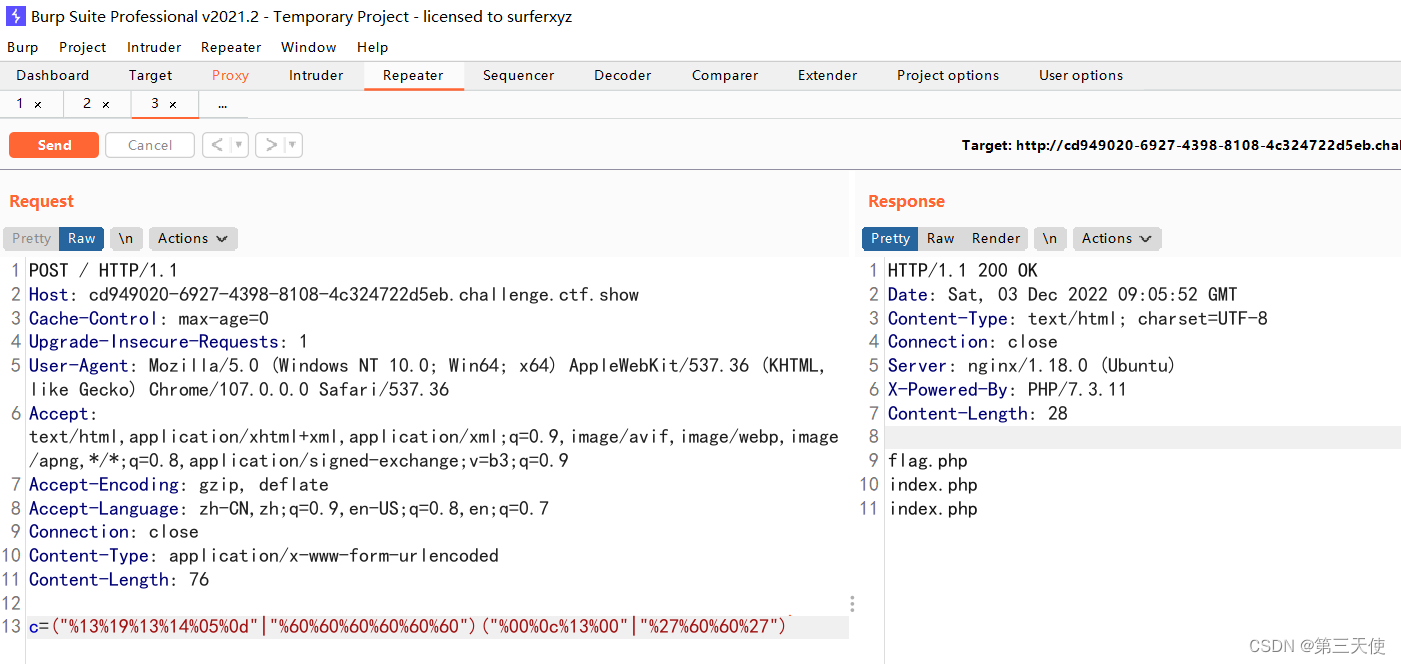The height and width of the screenshot is (664, 1401).
Task: Click the POST body payload line
Action: coord(408,627)
